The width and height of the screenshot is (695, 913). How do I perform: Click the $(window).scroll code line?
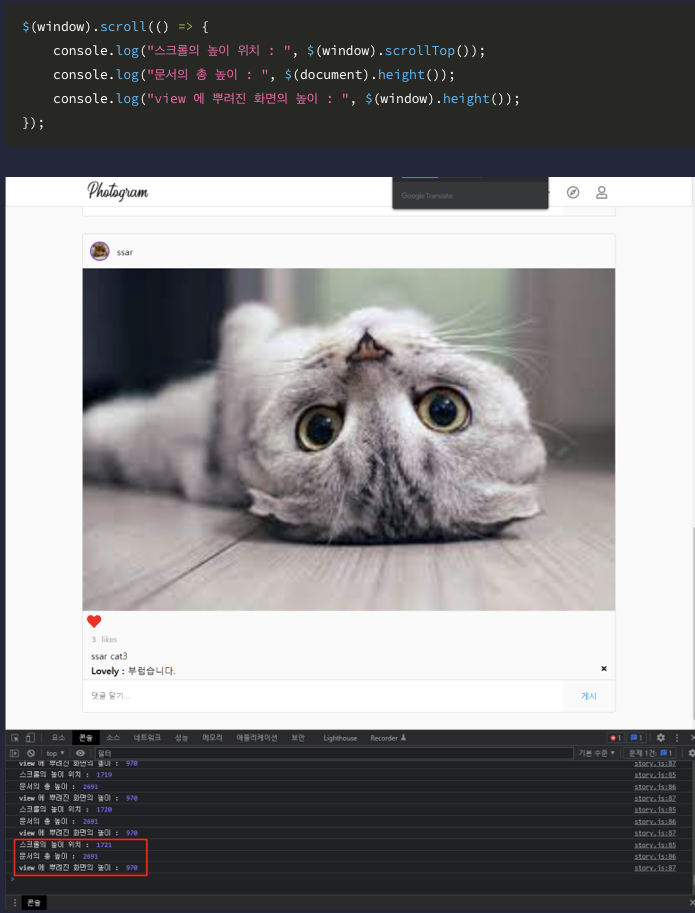pos(115,27)
